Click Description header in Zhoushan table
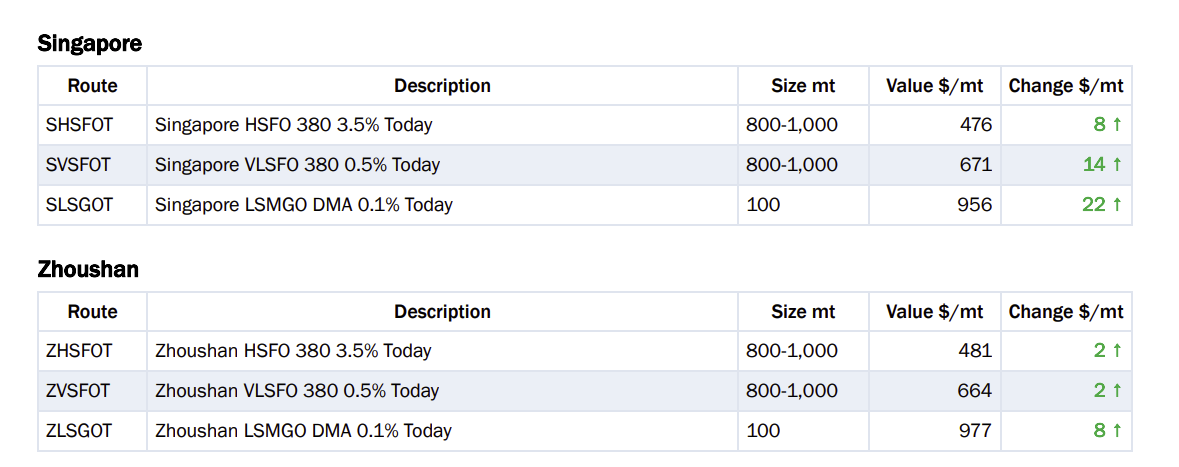The height and width of the screenshot is (467, 1179). (x=442, y=311)
